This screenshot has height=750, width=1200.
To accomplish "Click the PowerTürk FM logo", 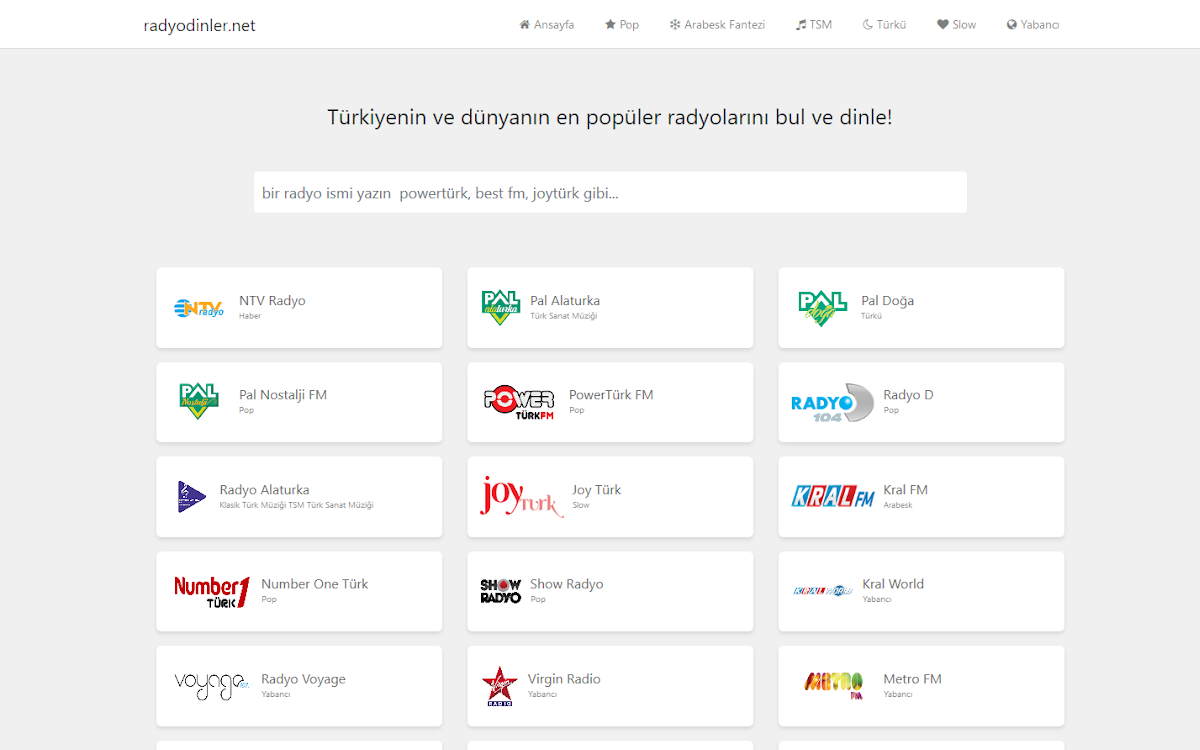I will 519,402.
